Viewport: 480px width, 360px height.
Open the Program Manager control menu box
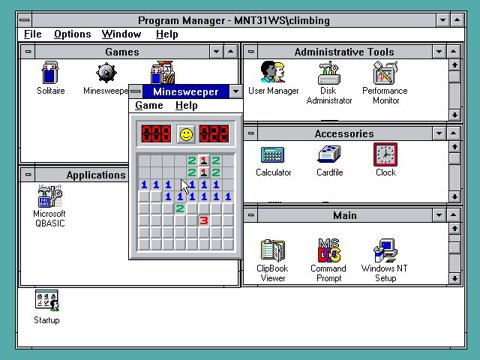coord(25,20)
